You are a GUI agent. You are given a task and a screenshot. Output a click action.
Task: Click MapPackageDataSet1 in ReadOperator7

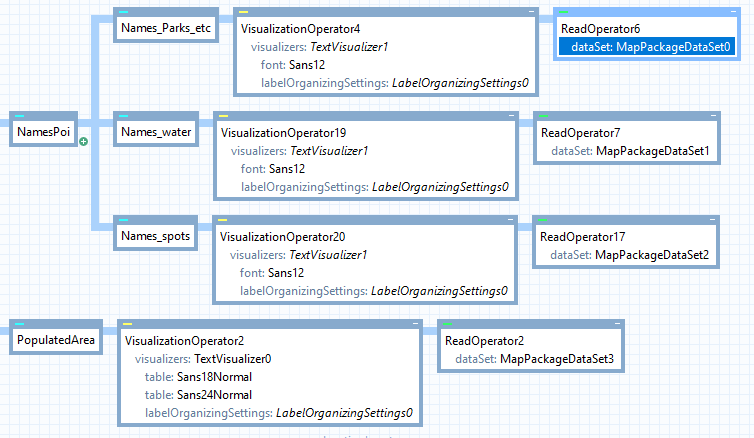[652, 151]
